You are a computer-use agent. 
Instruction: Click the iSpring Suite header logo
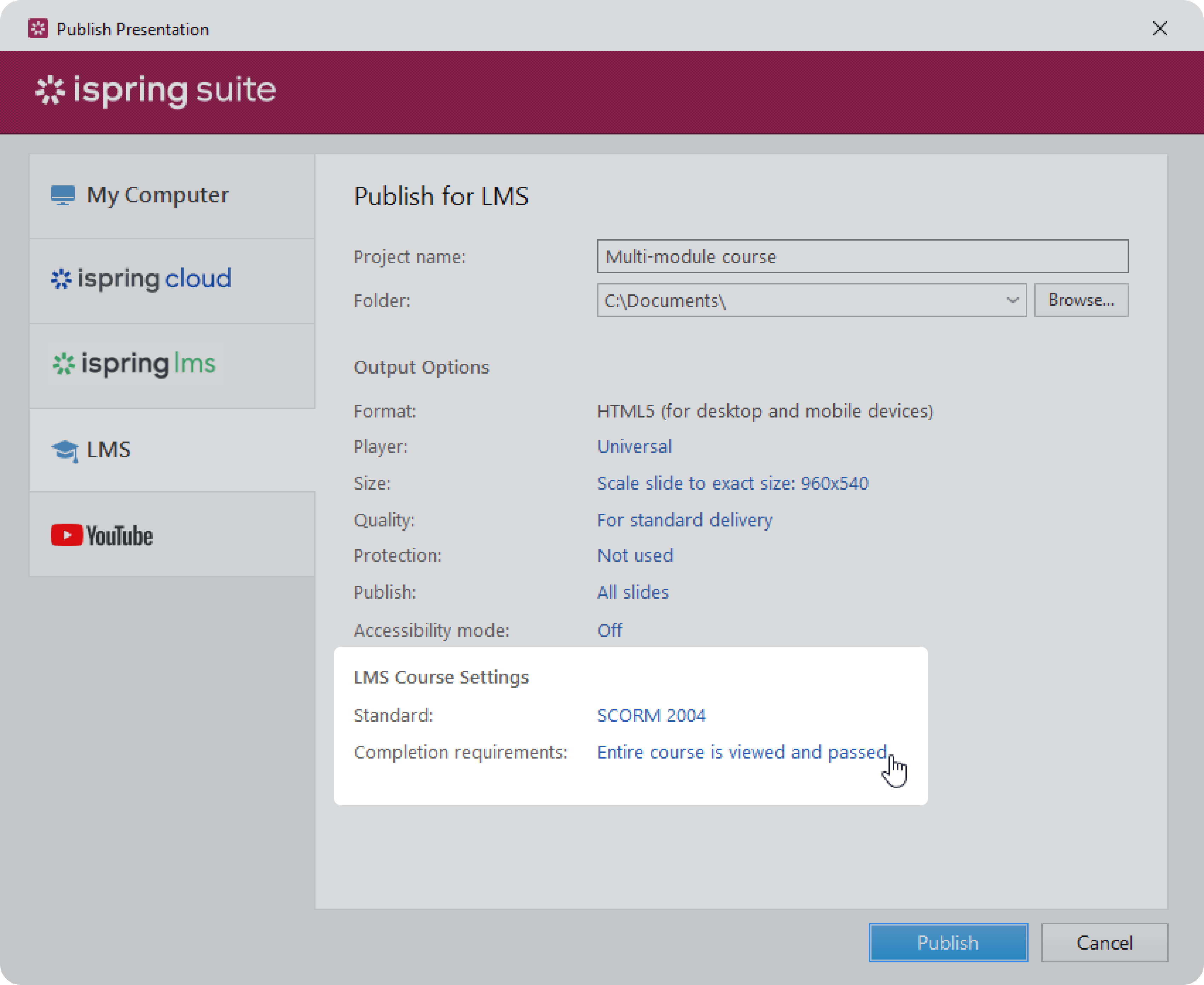click(x=155, y=90)
